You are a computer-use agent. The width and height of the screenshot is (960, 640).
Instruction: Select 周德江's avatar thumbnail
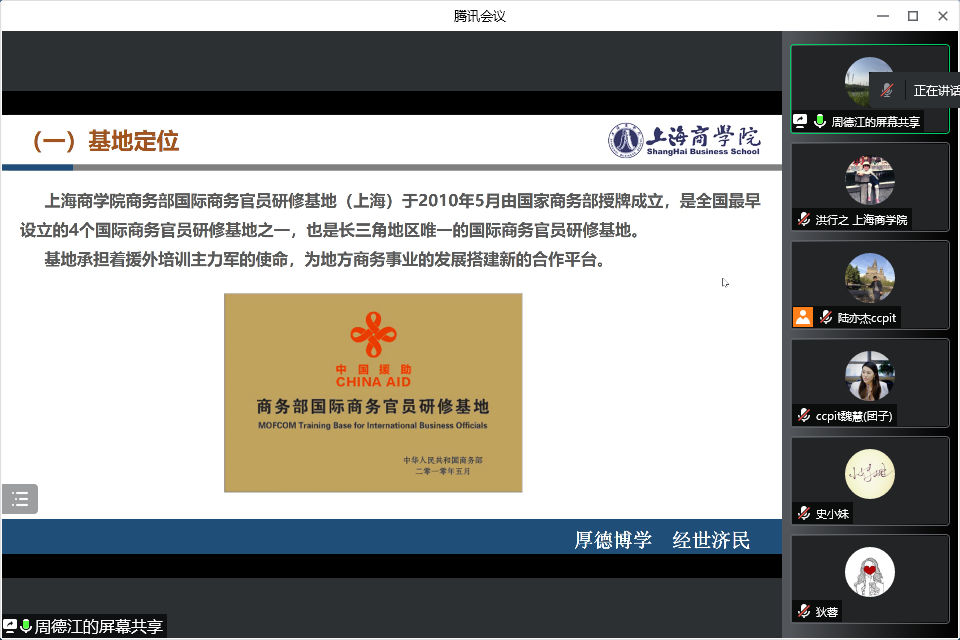pos(857,82)
